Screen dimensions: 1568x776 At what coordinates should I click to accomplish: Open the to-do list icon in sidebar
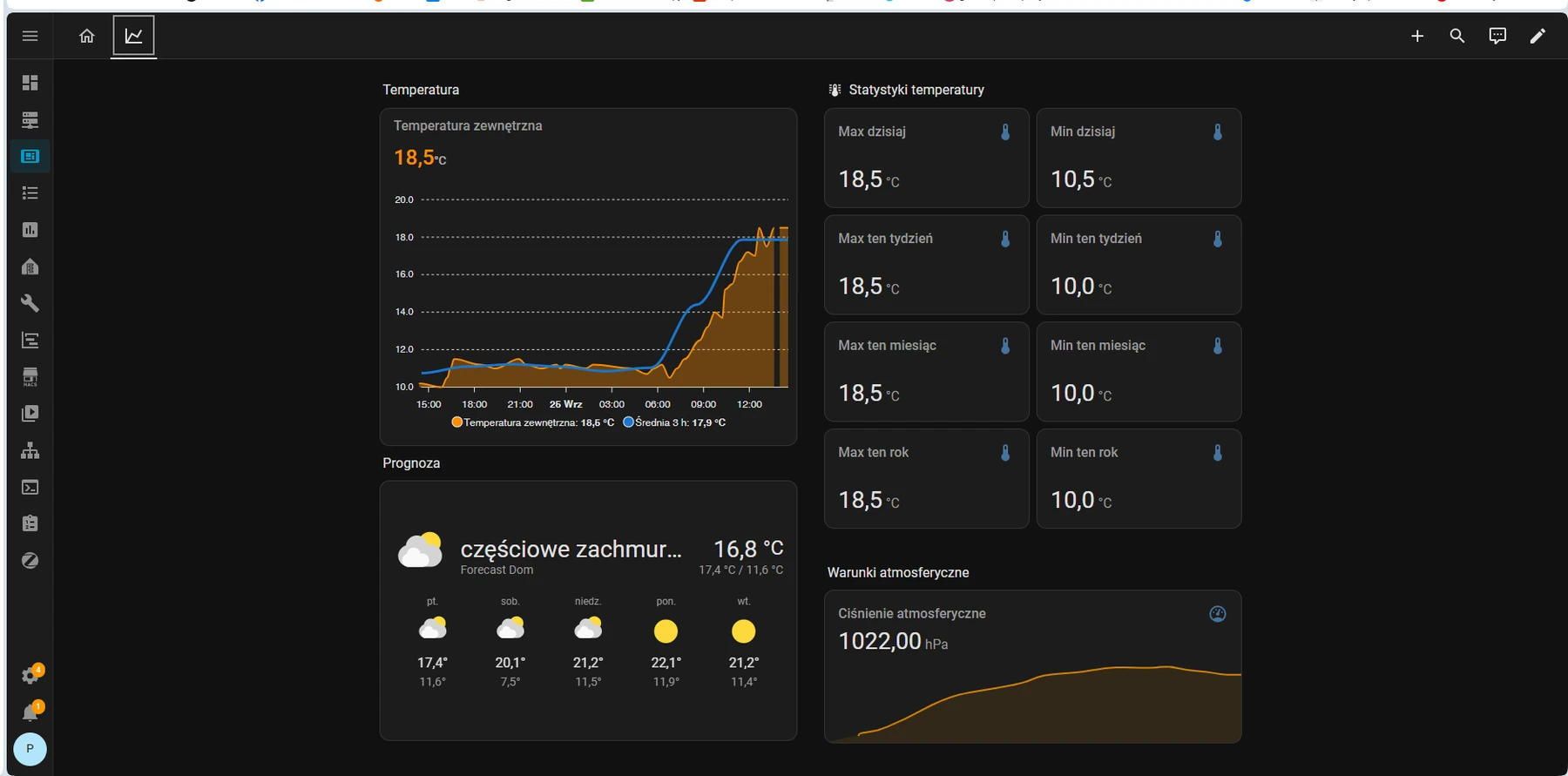30,193
